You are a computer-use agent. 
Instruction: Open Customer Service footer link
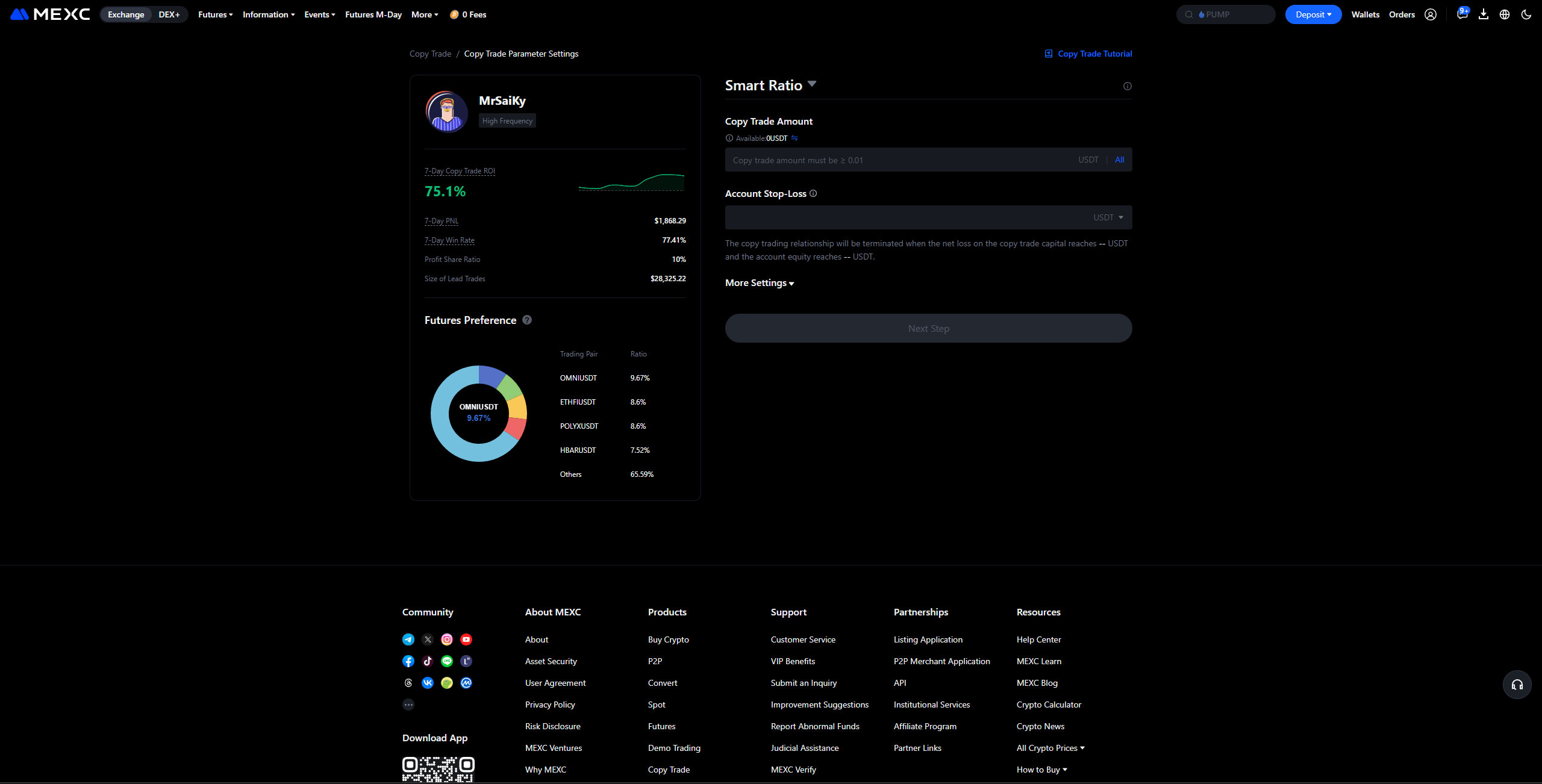click(x=803, y=639)
